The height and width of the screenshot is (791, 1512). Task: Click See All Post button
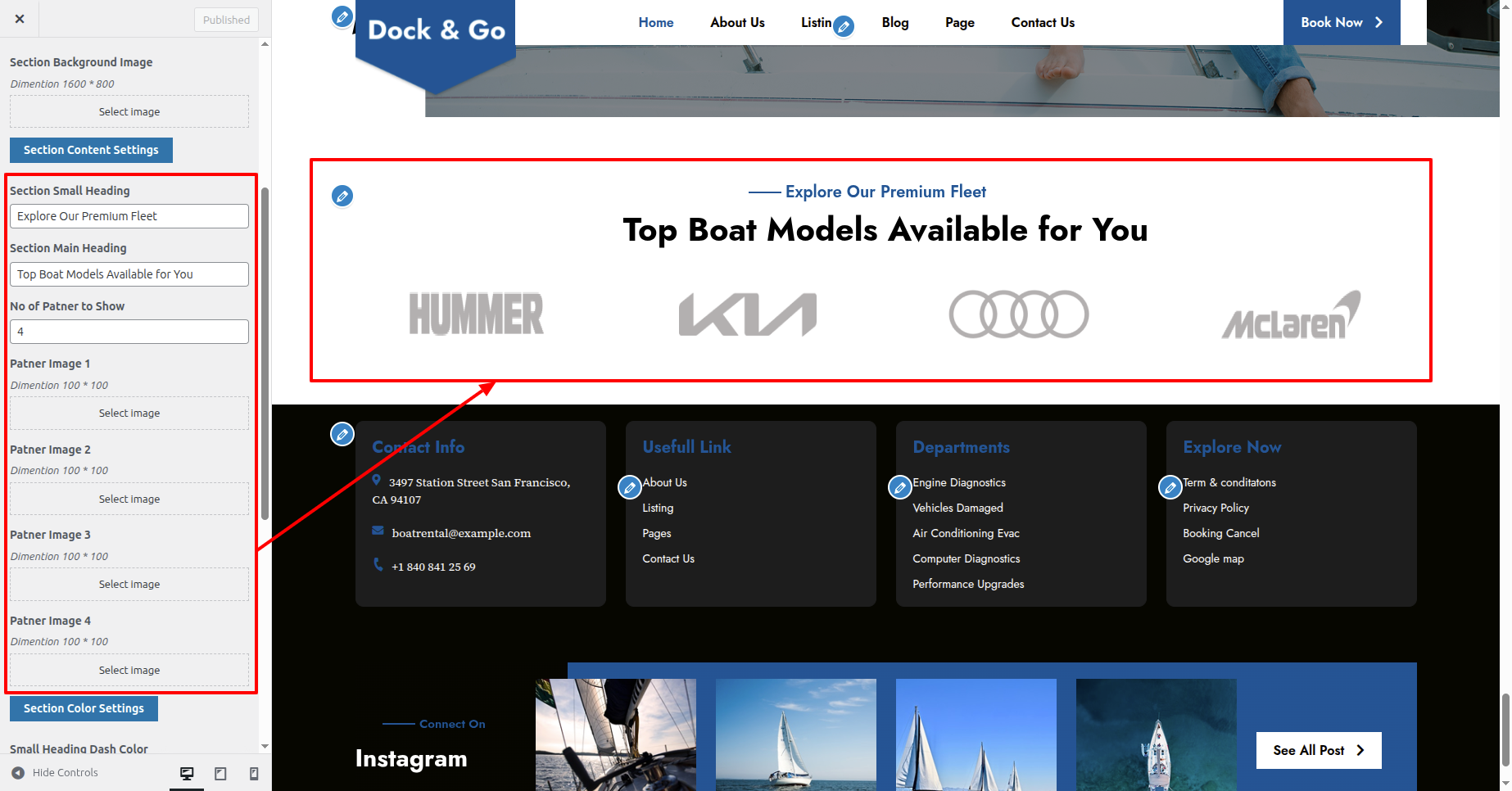(x=1319, y=750)
